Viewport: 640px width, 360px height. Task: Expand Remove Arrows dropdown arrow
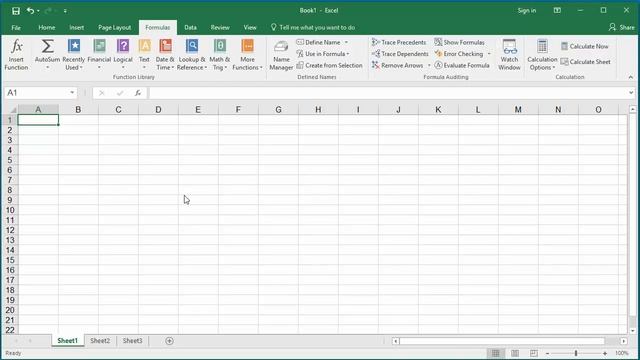click(x=429, y=65)
